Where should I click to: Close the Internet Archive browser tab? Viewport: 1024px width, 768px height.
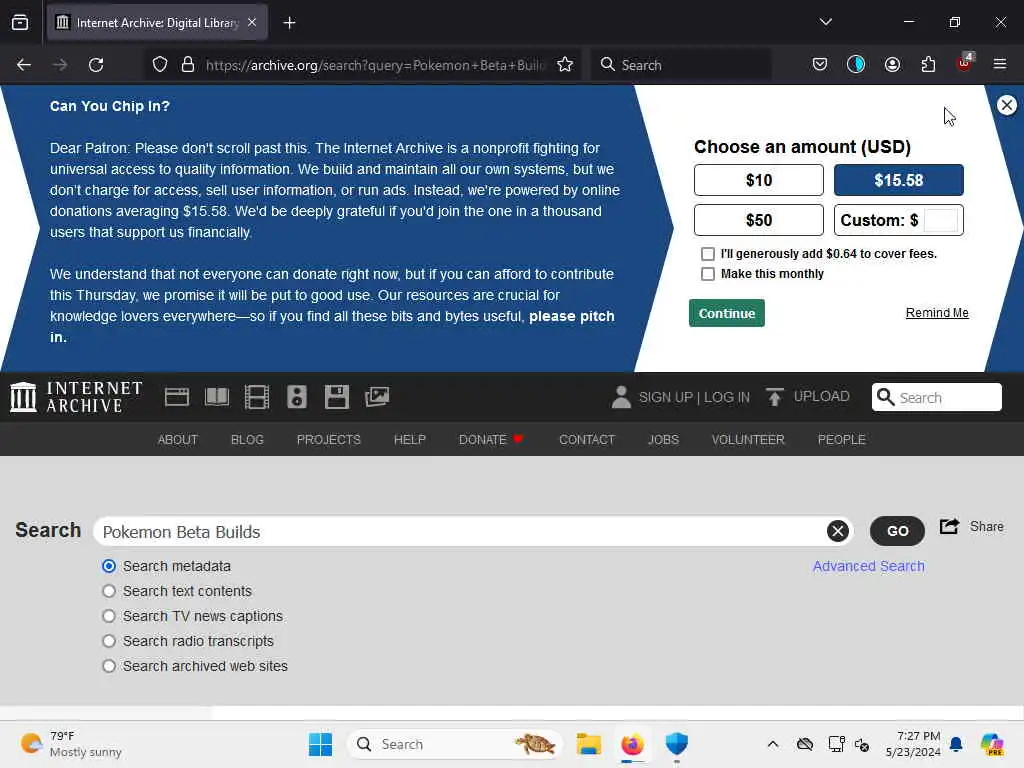(x=252, y=22)
